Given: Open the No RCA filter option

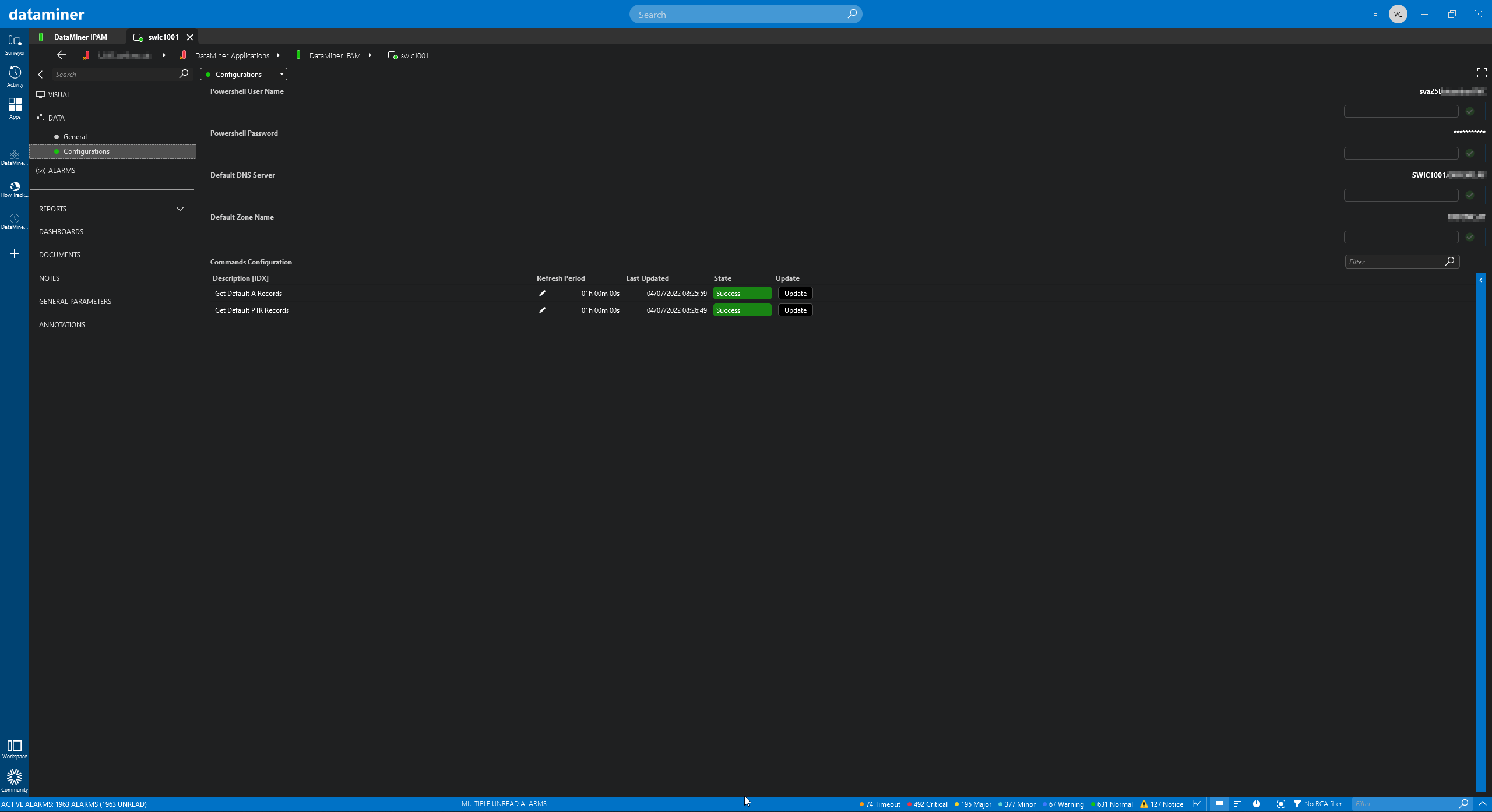Looking at the screenshot, I should pyautogui.click(x=1318, y=804).
